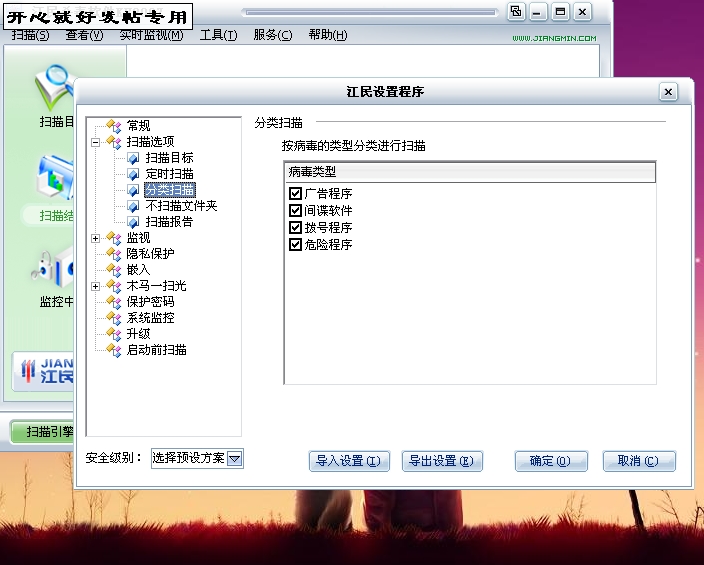This screenshot has width=704, height=565.
Task: Click the icon beside 扫描目标 item
Action: coord(133,158)
